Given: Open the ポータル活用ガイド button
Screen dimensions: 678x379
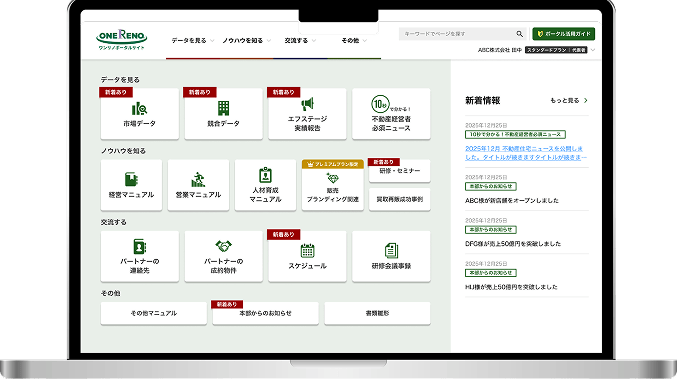Looking at the screenshot, I should (x=563, y=34).
